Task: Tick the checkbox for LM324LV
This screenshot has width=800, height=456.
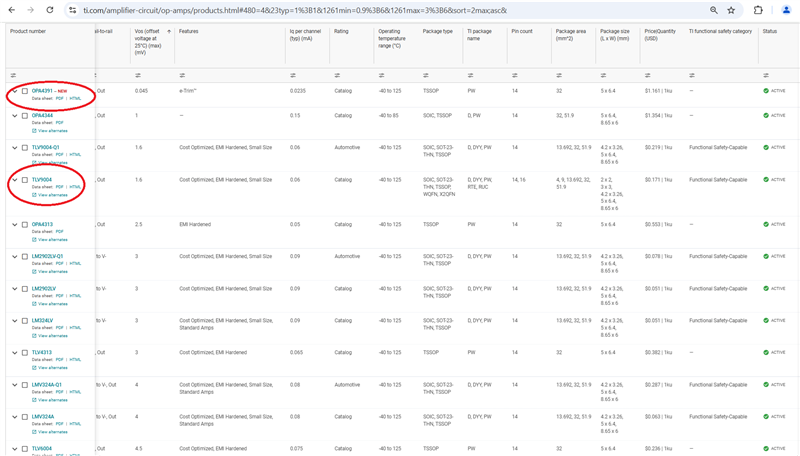Action: coord(24,321)
